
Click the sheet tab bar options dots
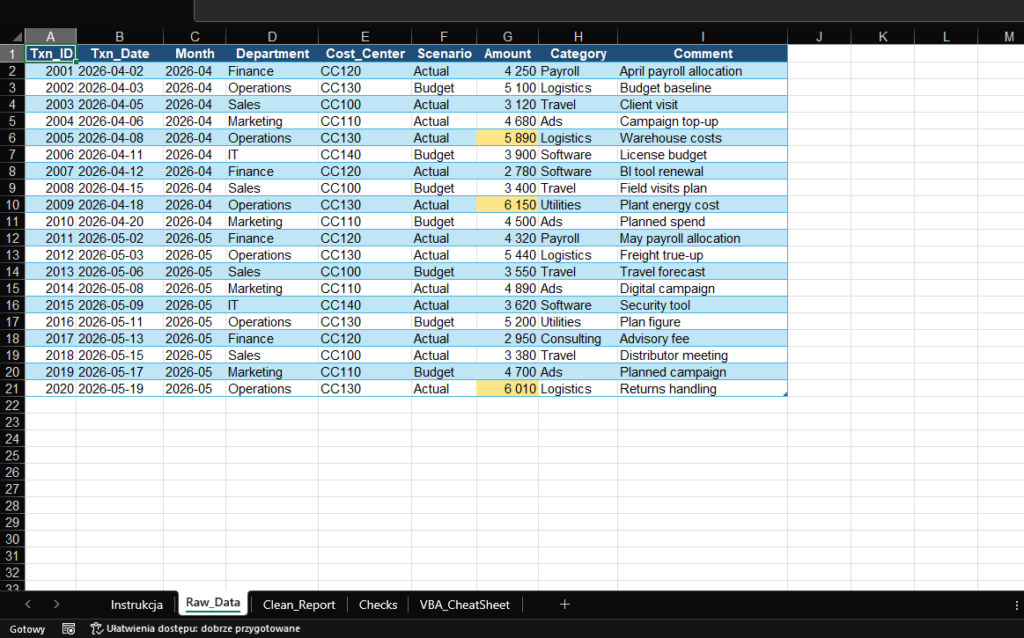pyautogui.click(x=1016, y=604)
